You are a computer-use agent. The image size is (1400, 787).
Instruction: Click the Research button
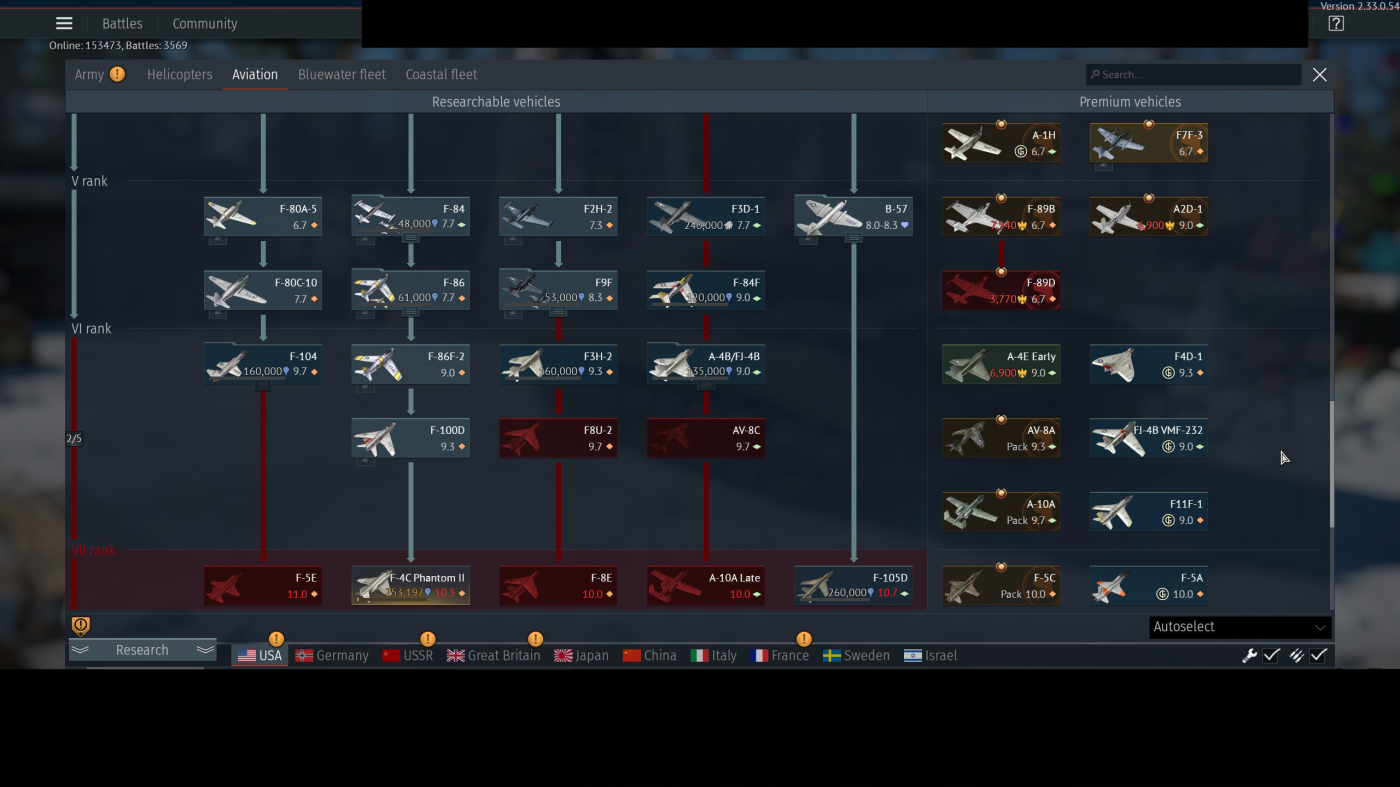click(142, 650)
